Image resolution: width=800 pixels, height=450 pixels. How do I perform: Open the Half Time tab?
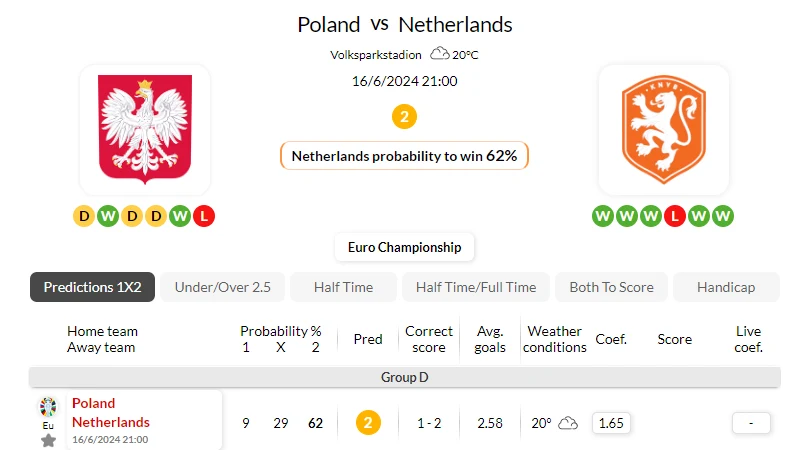[x=343, y=287]
